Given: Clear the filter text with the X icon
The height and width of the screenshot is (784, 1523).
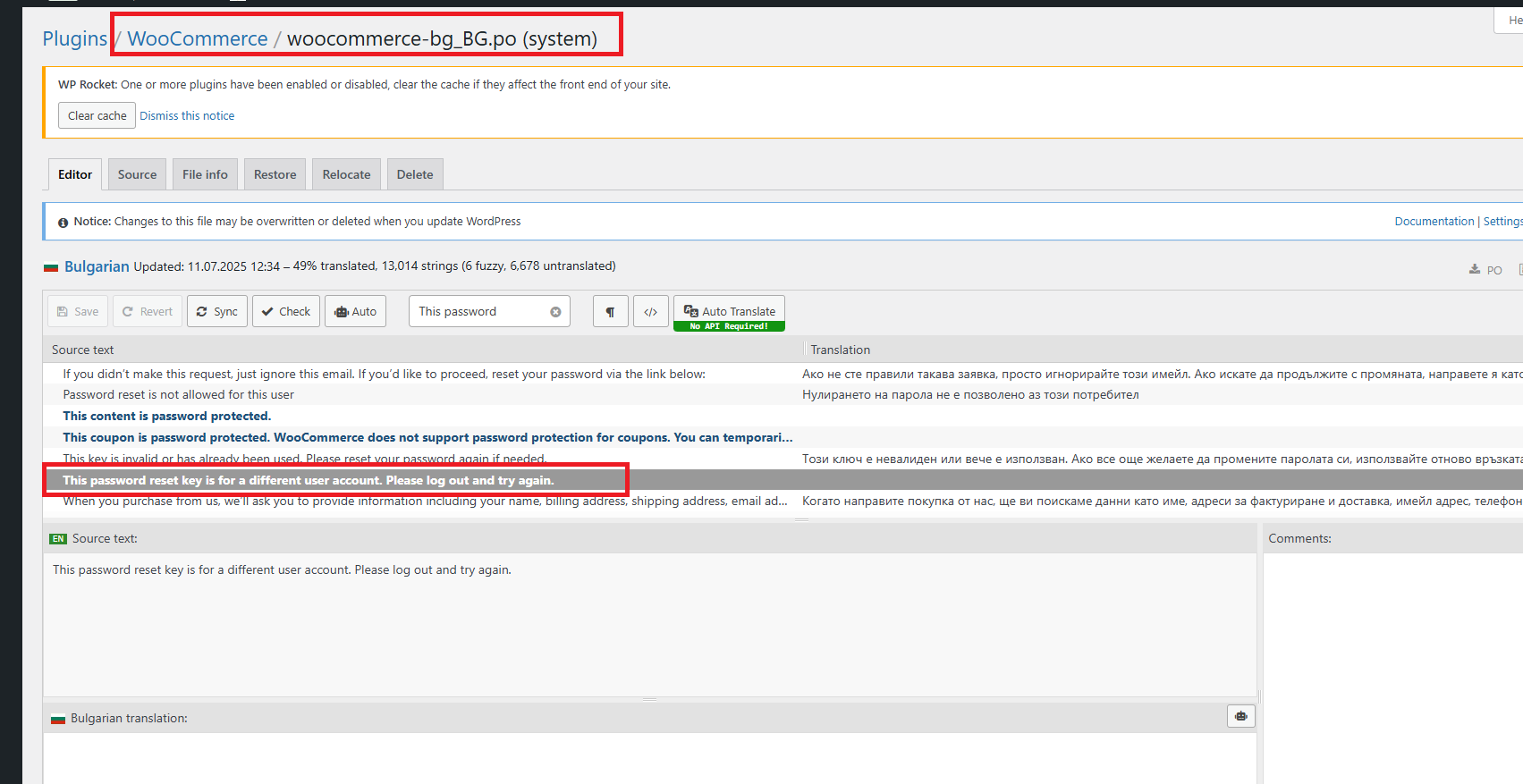Looking at the screenshot, I should coord(555,312).
